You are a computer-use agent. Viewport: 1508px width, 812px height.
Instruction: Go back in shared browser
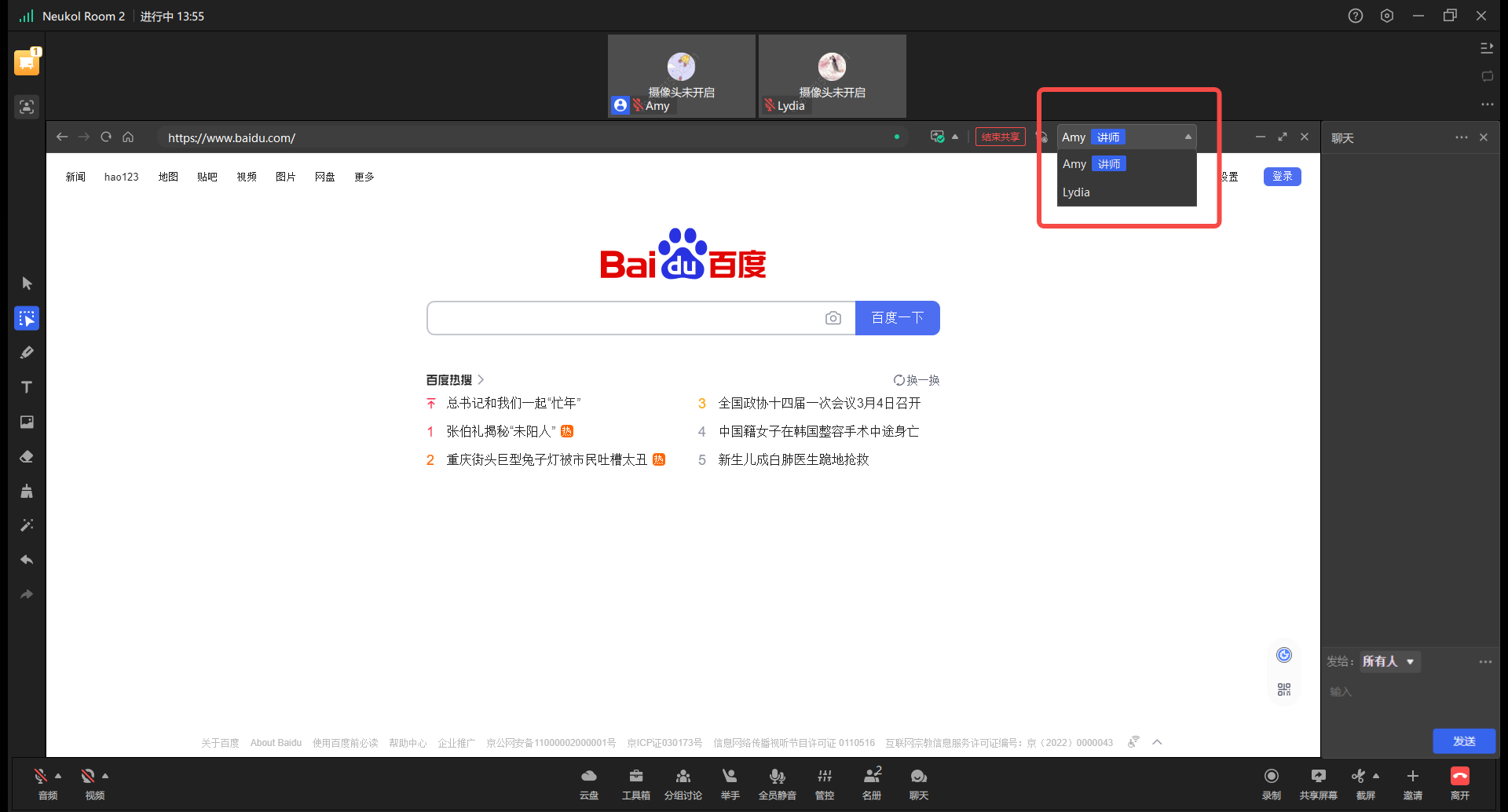tap(62, 137)
